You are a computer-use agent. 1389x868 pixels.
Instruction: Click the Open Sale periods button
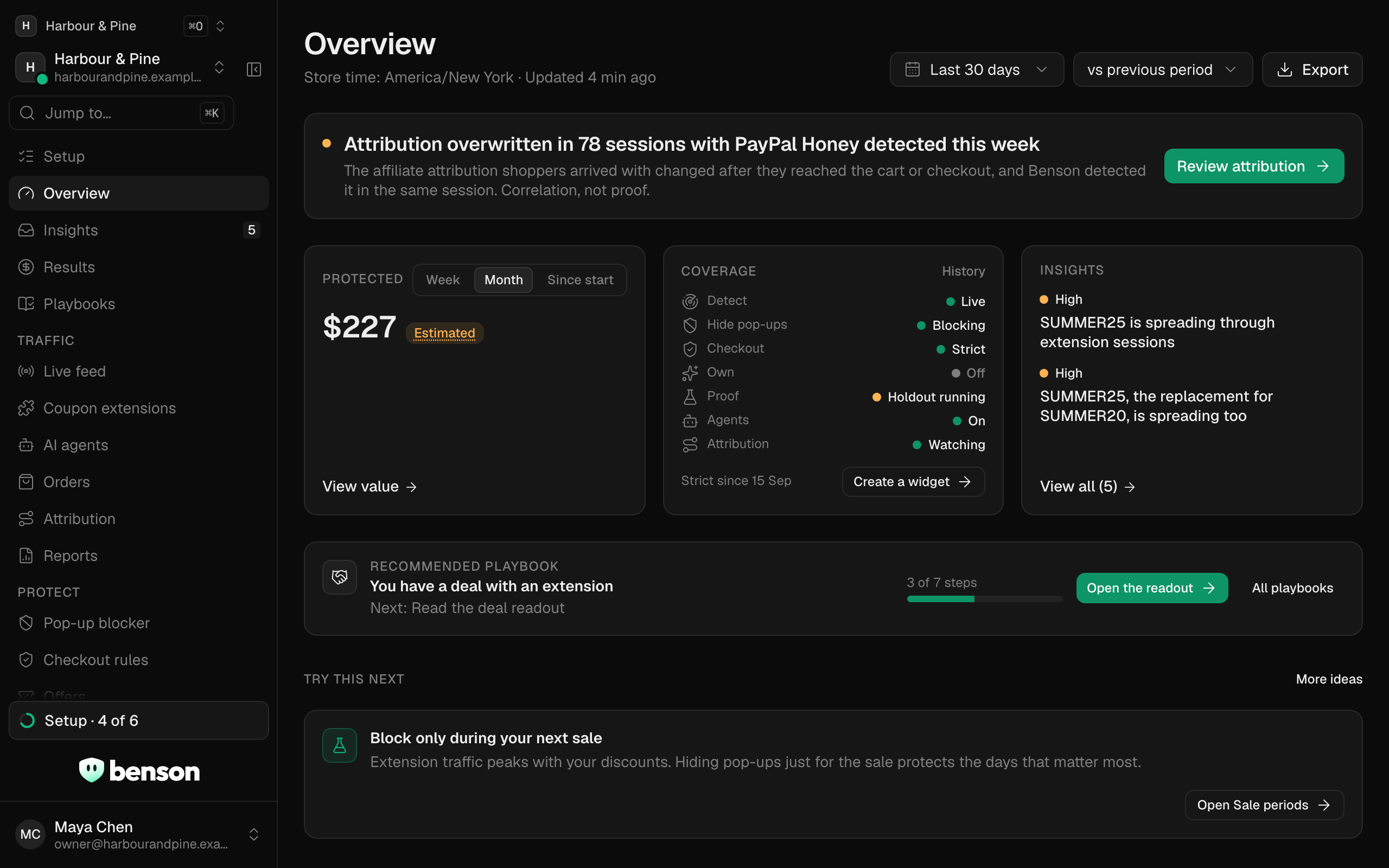coord(1264,805)
